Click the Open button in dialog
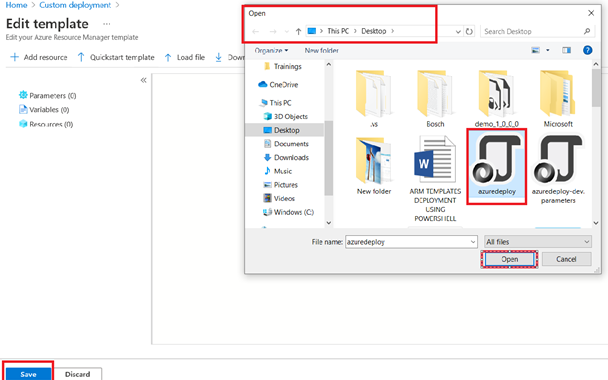This screenshot has height=380, width=608. pos(509,259)
